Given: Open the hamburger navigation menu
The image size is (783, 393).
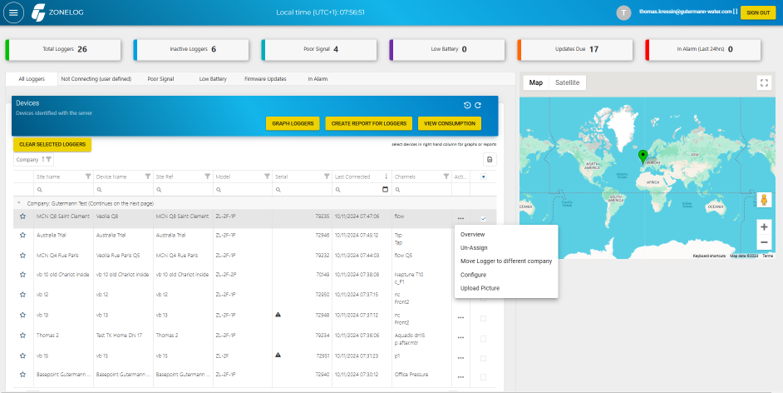Looking at the screenshot, I should 13,13.
